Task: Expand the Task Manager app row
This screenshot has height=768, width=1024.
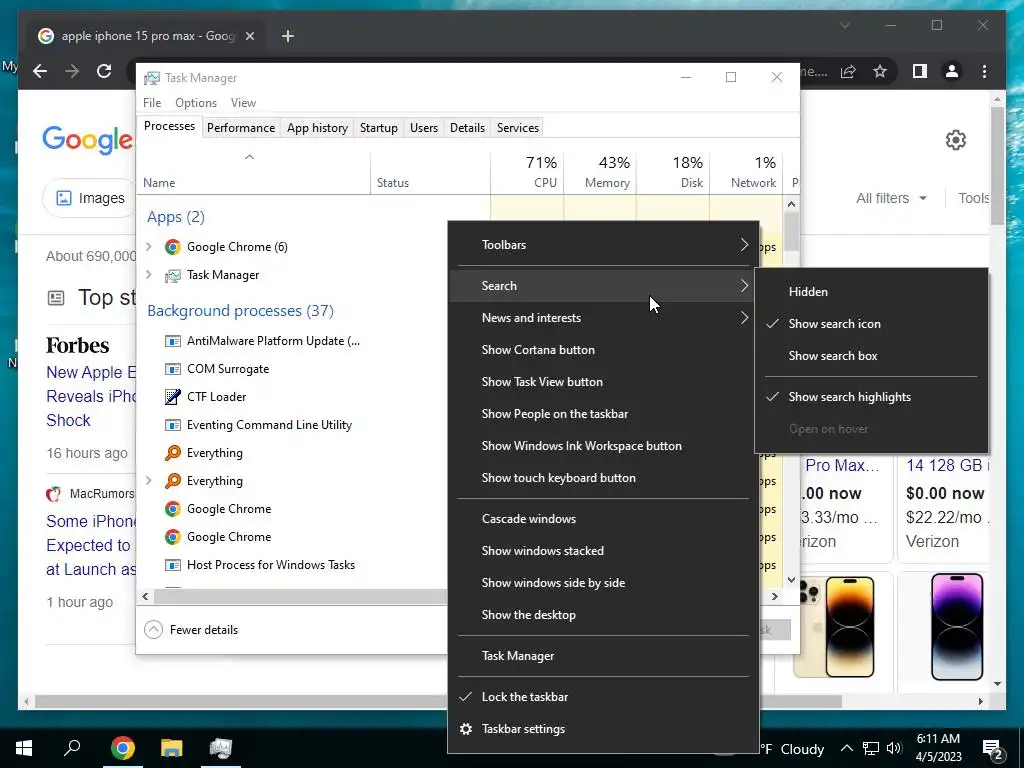Action: point(149,275)
